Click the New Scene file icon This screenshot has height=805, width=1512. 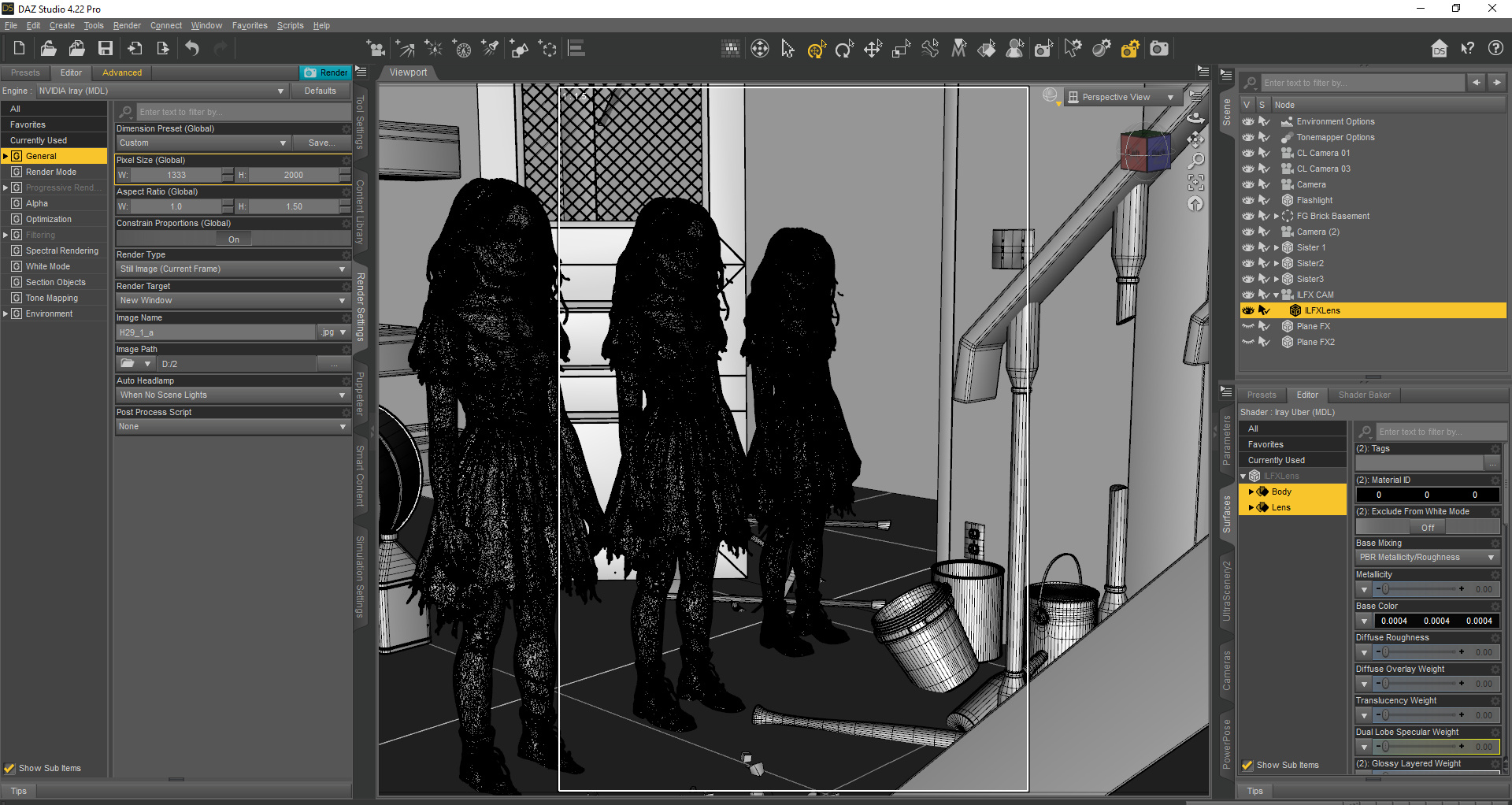(x=19, y=49)
